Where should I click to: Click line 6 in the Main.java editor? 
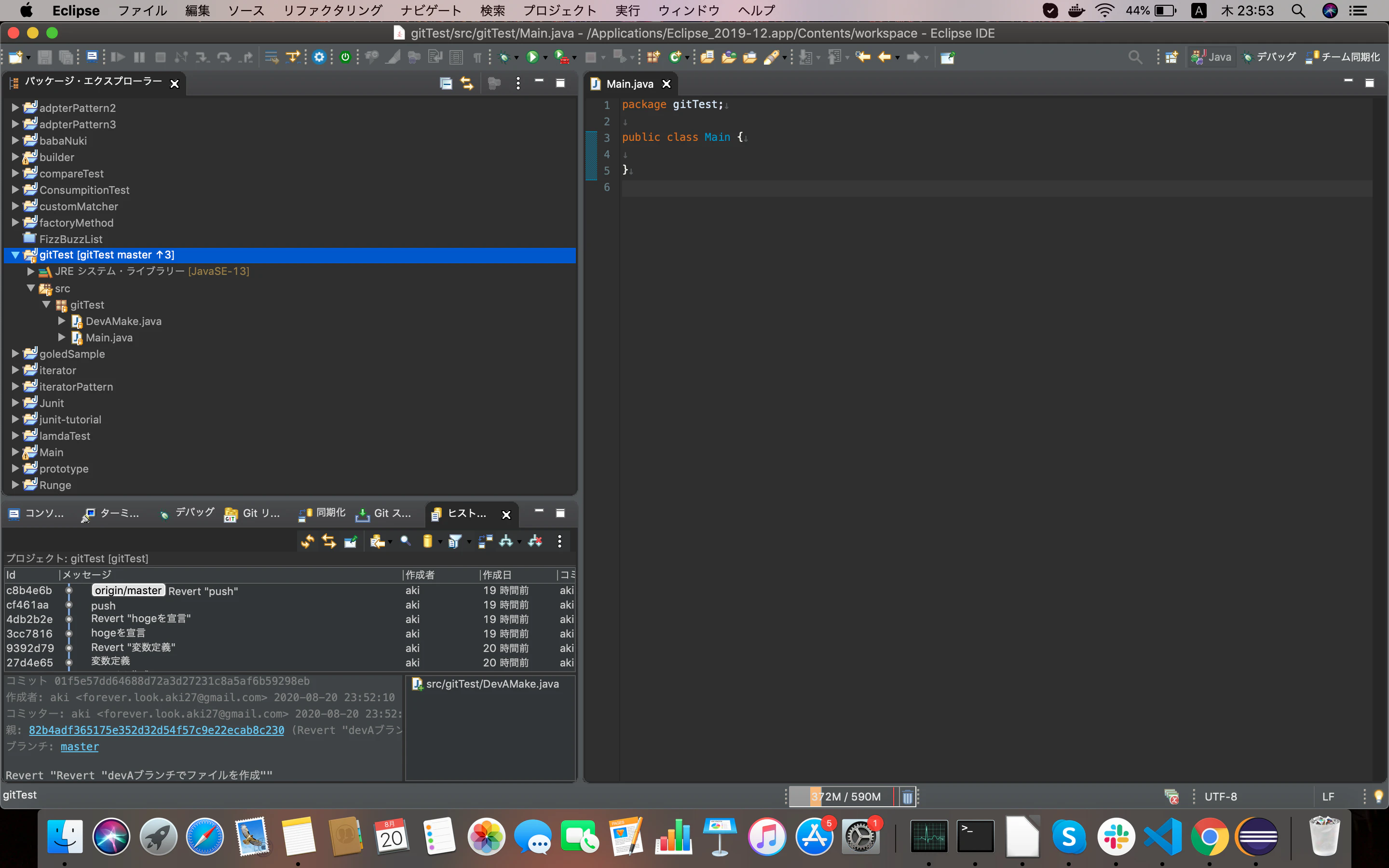tap(996, 188)
